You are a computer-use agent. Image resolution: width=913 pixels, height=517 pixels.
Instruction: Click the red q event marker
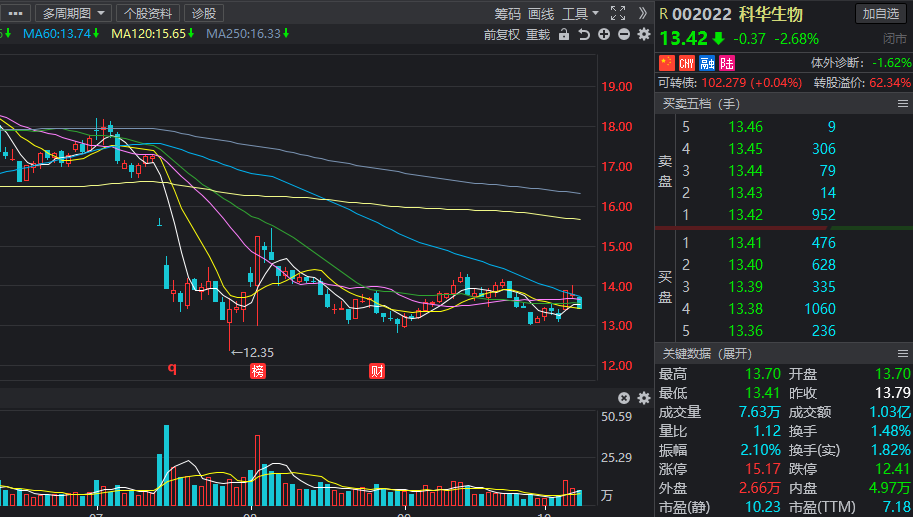point(172,368)
